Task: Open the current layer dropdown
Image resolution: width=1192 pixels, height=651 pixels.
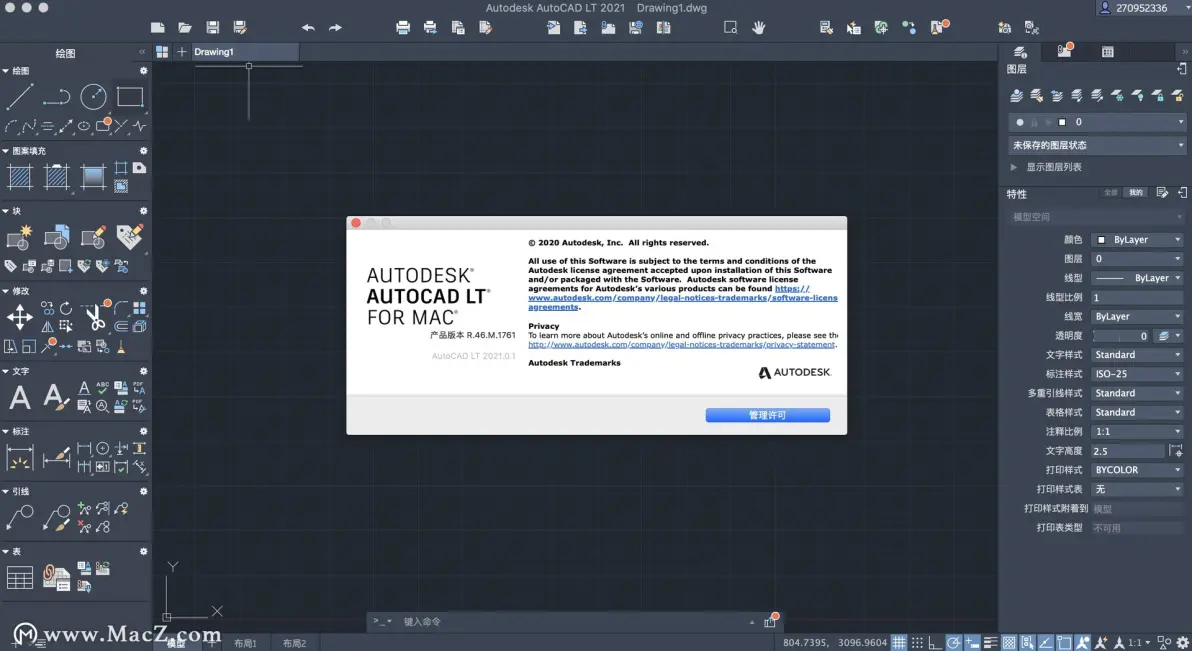Action: (x=1097, y=122)
